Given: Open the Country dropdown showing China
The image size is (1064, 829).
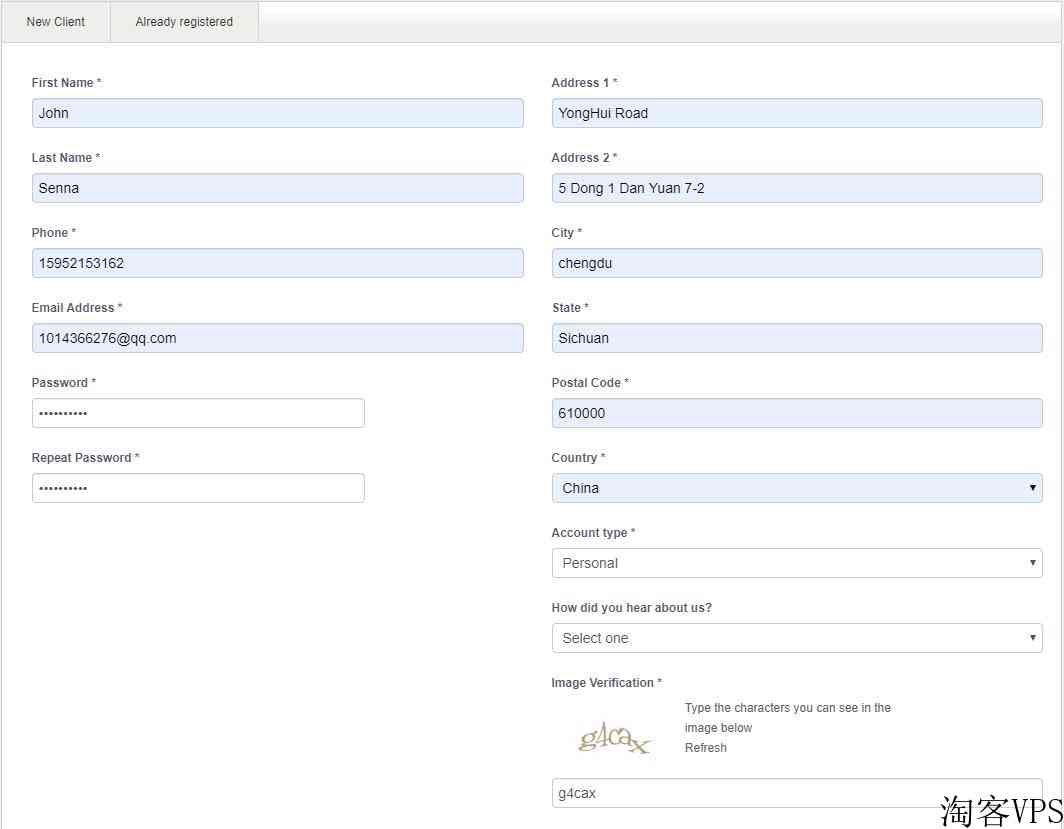Looking at the screenshot, I should tap(797, 488).
